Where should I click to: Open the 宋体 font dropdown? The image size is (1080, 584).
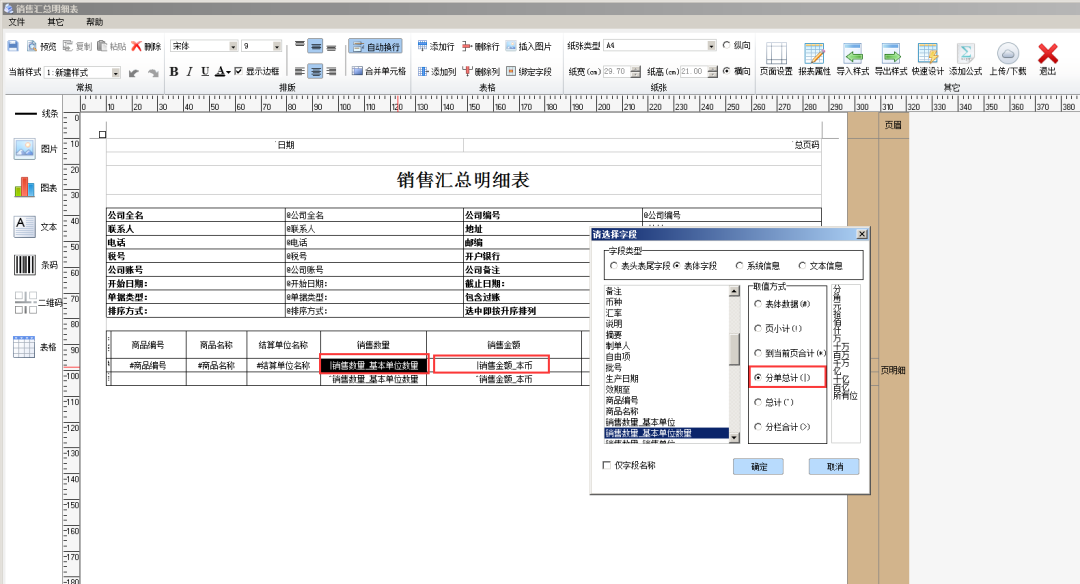pyautogui.click(x=233, y=46)
